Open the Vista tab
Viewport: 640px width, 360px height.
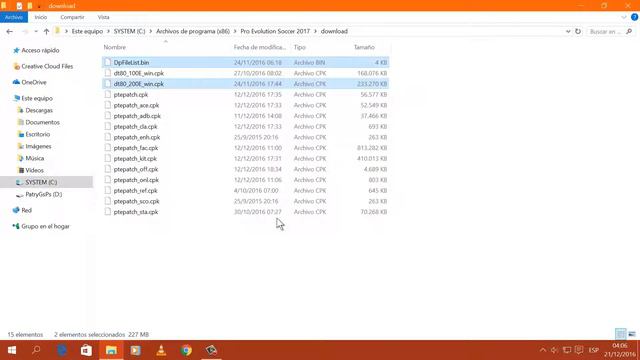point(103,17)
